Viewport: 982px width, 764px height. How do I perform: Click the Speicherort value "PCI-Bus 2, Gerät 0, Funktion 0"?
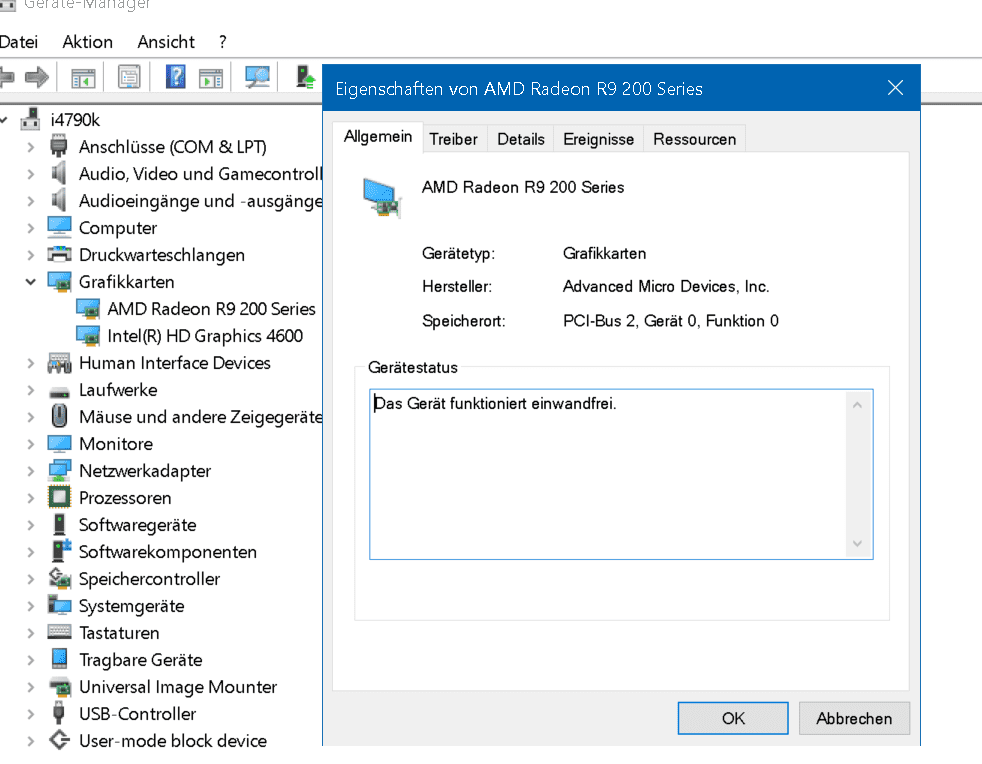[671, 321]
